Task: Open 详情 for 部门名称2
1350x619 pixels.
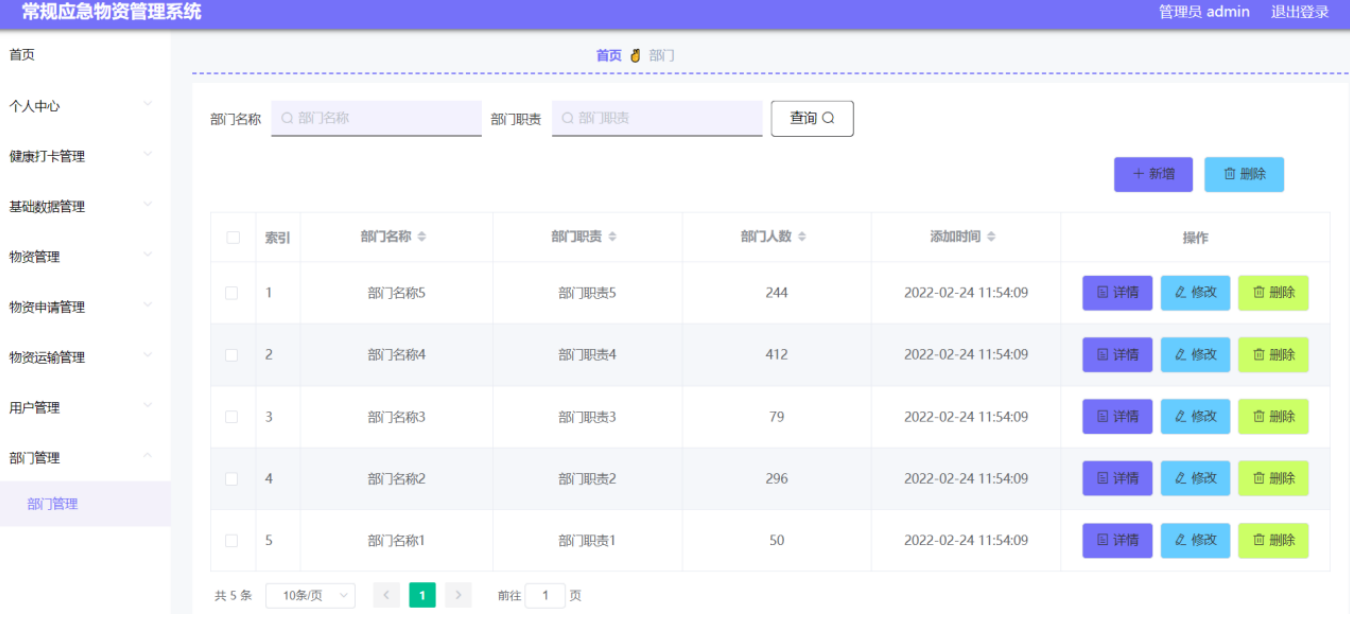Action: (x=1117, y=479)
